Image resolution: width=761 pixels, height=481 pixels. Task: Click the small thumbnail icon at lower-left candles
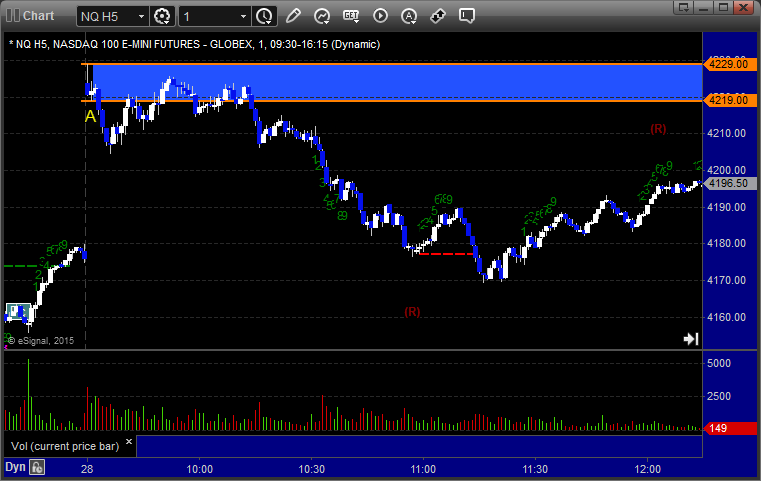tap(18, 312)
